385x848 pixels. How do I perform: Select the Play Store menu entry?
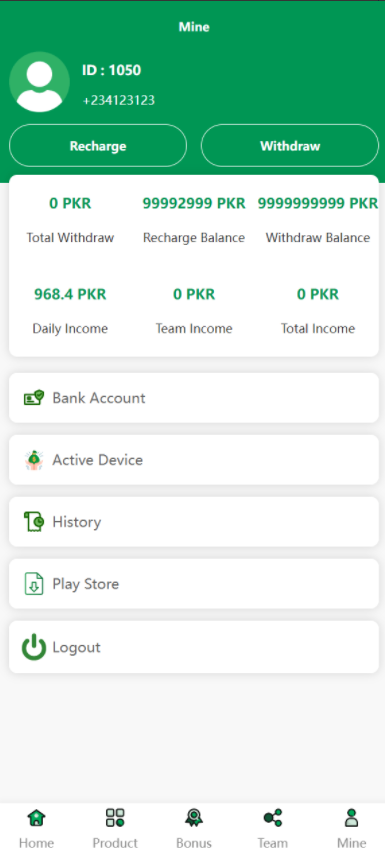[x=194, y=584]
